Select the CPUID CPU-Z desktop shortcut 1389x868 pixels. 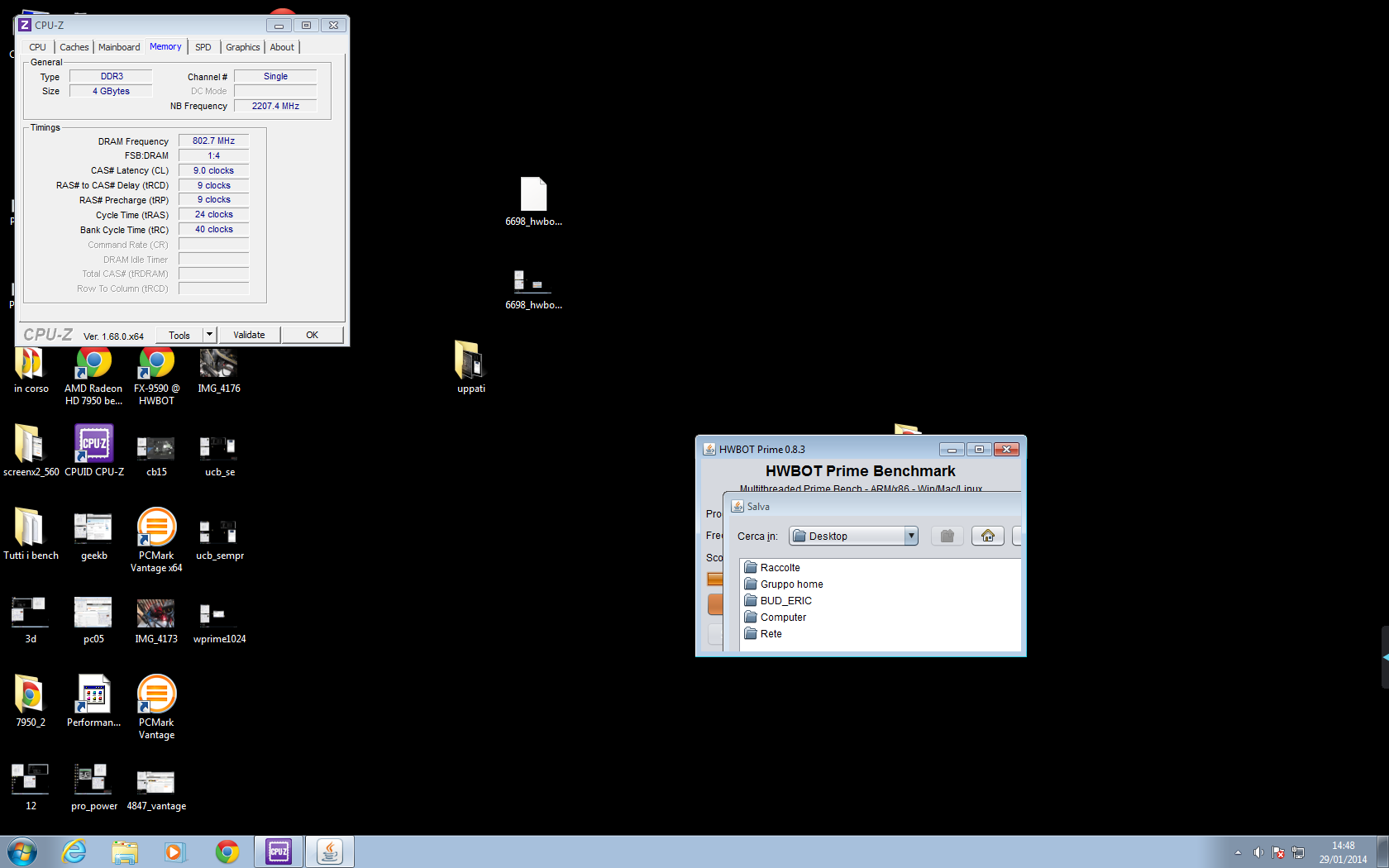coord(93,451)
